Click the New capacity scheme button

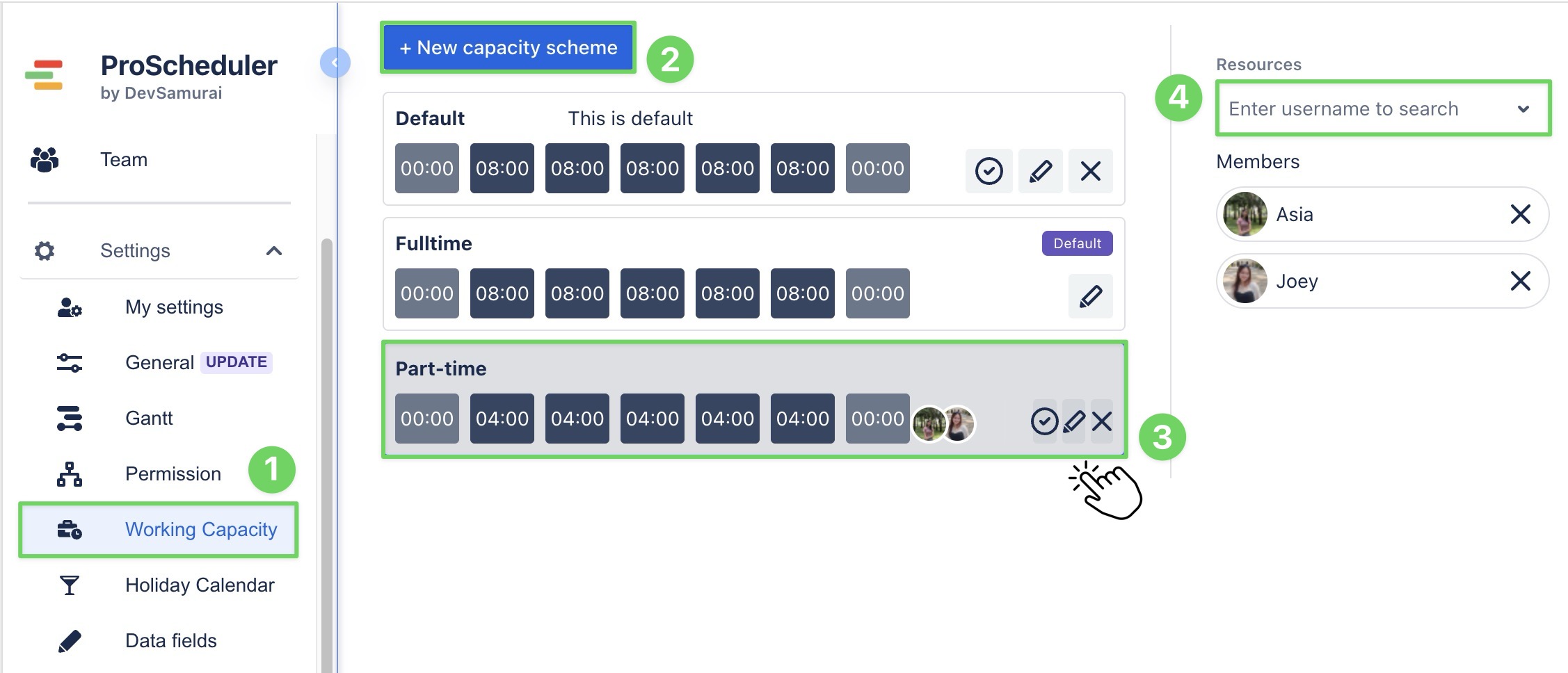pos(508,47)
